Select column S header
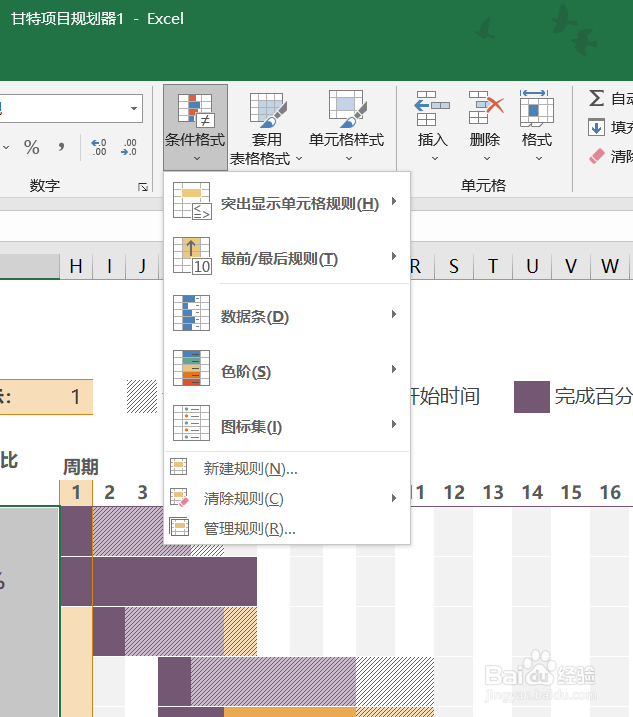 (454, 266)
